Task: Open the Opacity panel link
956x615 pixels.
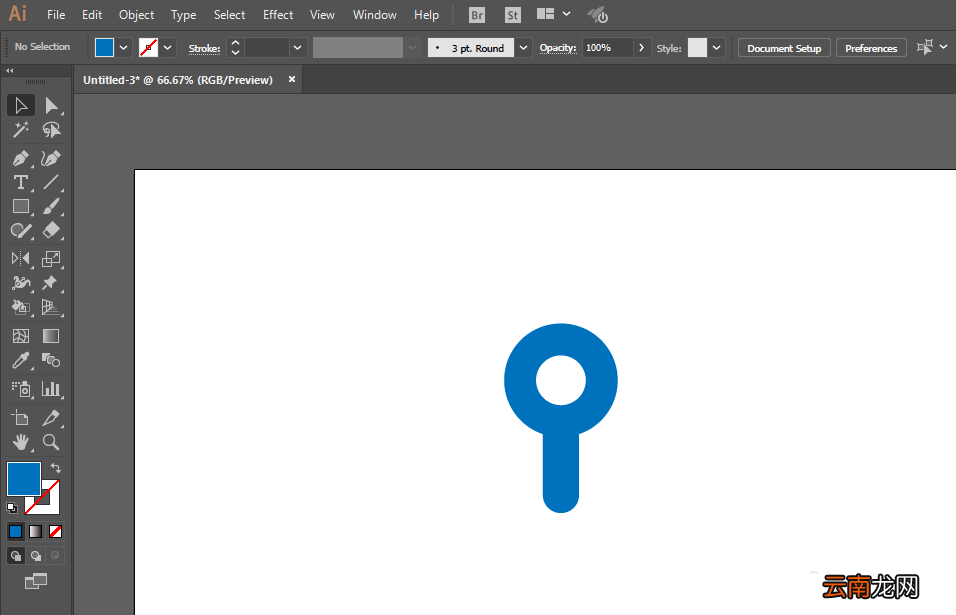Action: click(x=558, y=48)
